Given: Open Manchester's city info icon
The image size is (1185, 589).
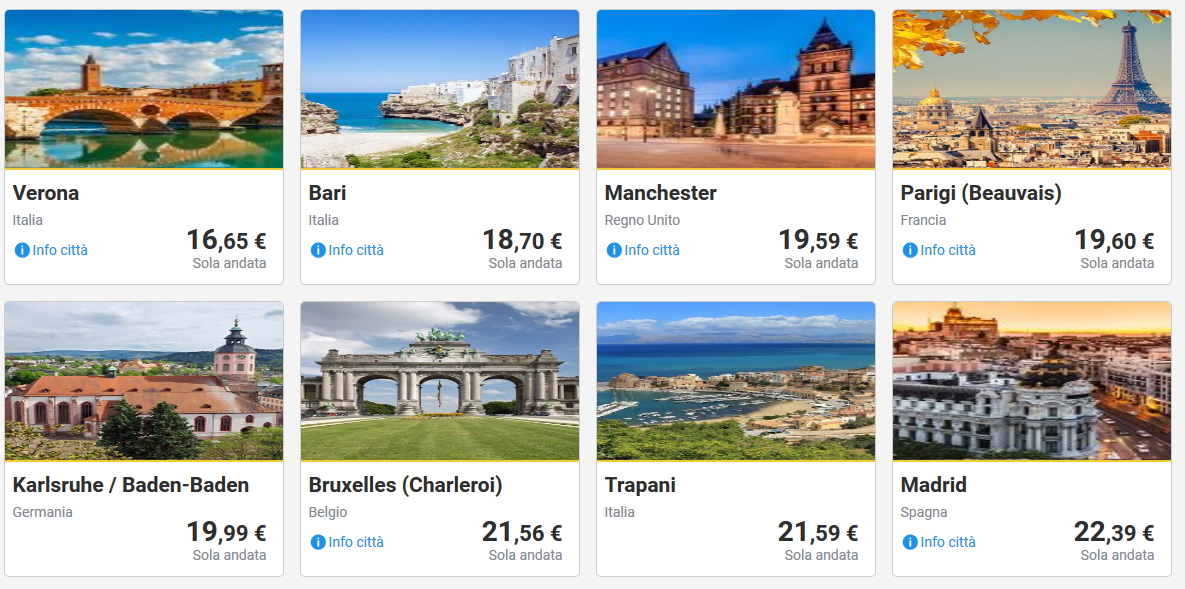Looking at the screenshot, I should (x=614, y=250).
